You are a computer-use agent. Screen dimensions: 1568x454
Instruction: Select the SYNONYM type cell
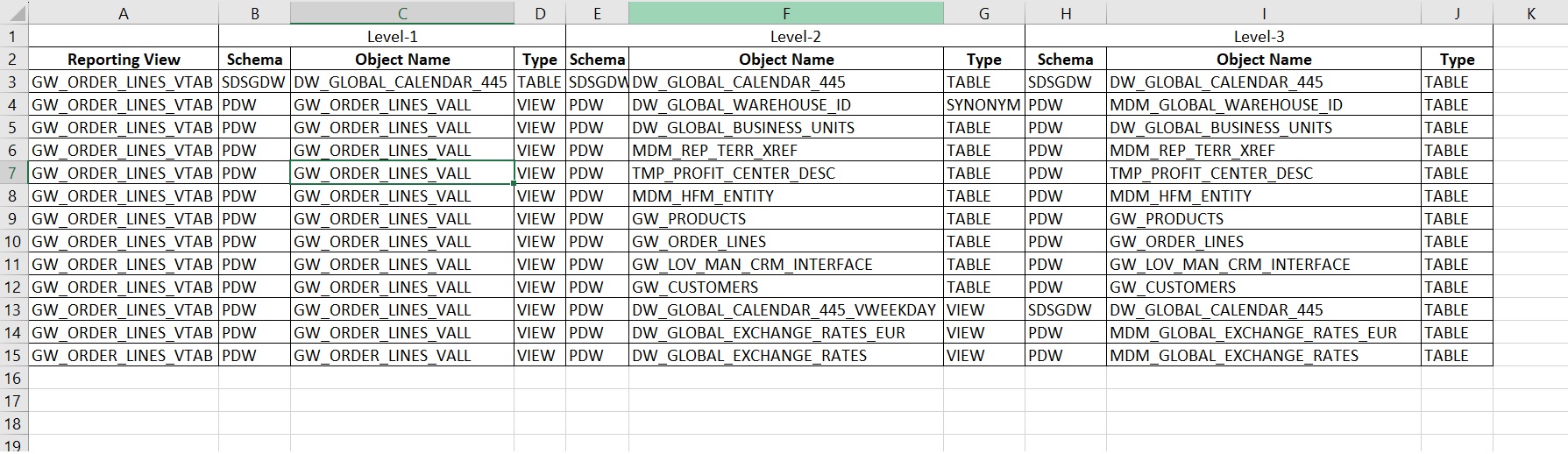click(x=983, y=104)
